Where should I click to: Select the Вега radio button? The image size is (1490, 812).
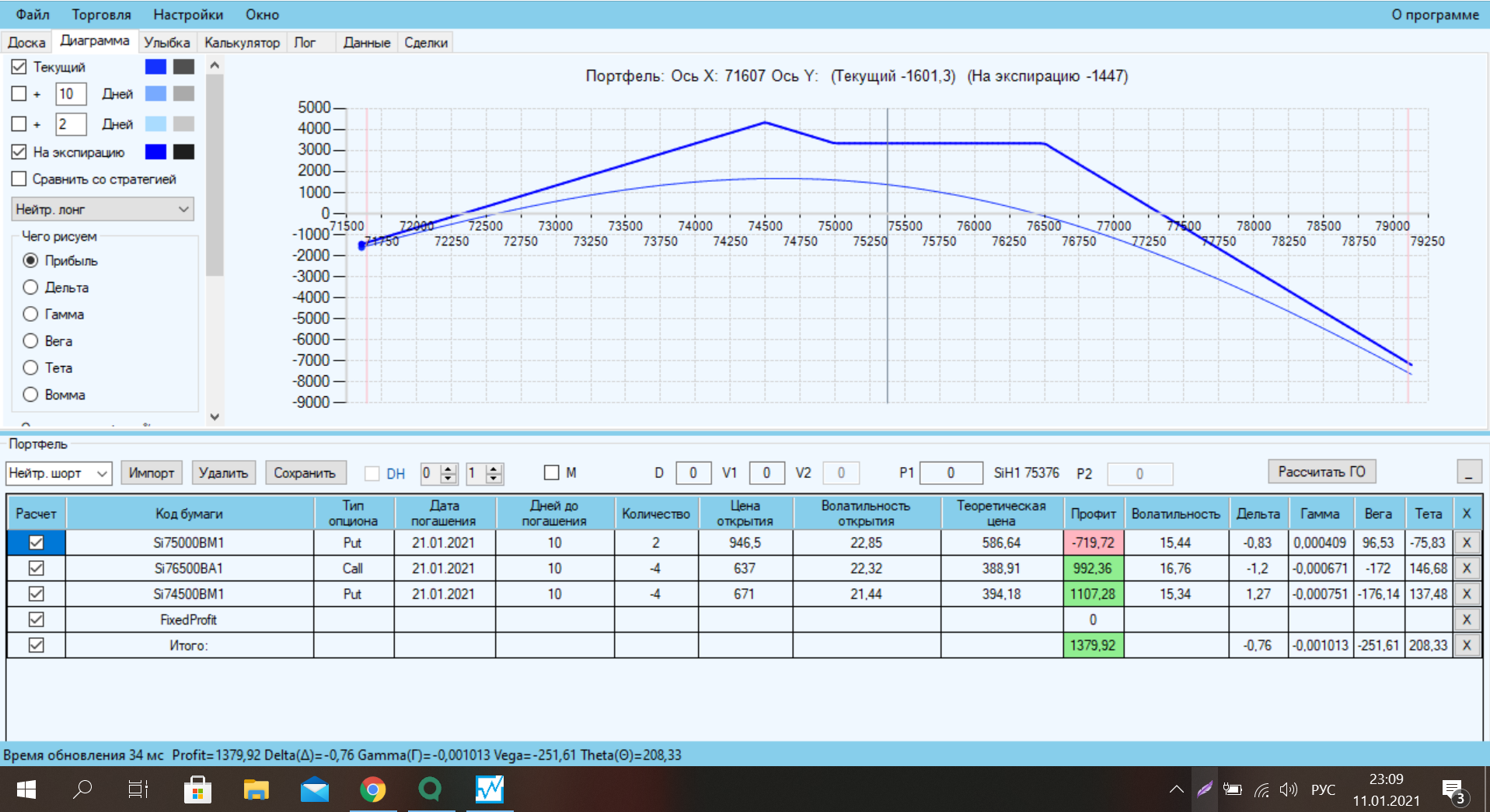[30, 341]
